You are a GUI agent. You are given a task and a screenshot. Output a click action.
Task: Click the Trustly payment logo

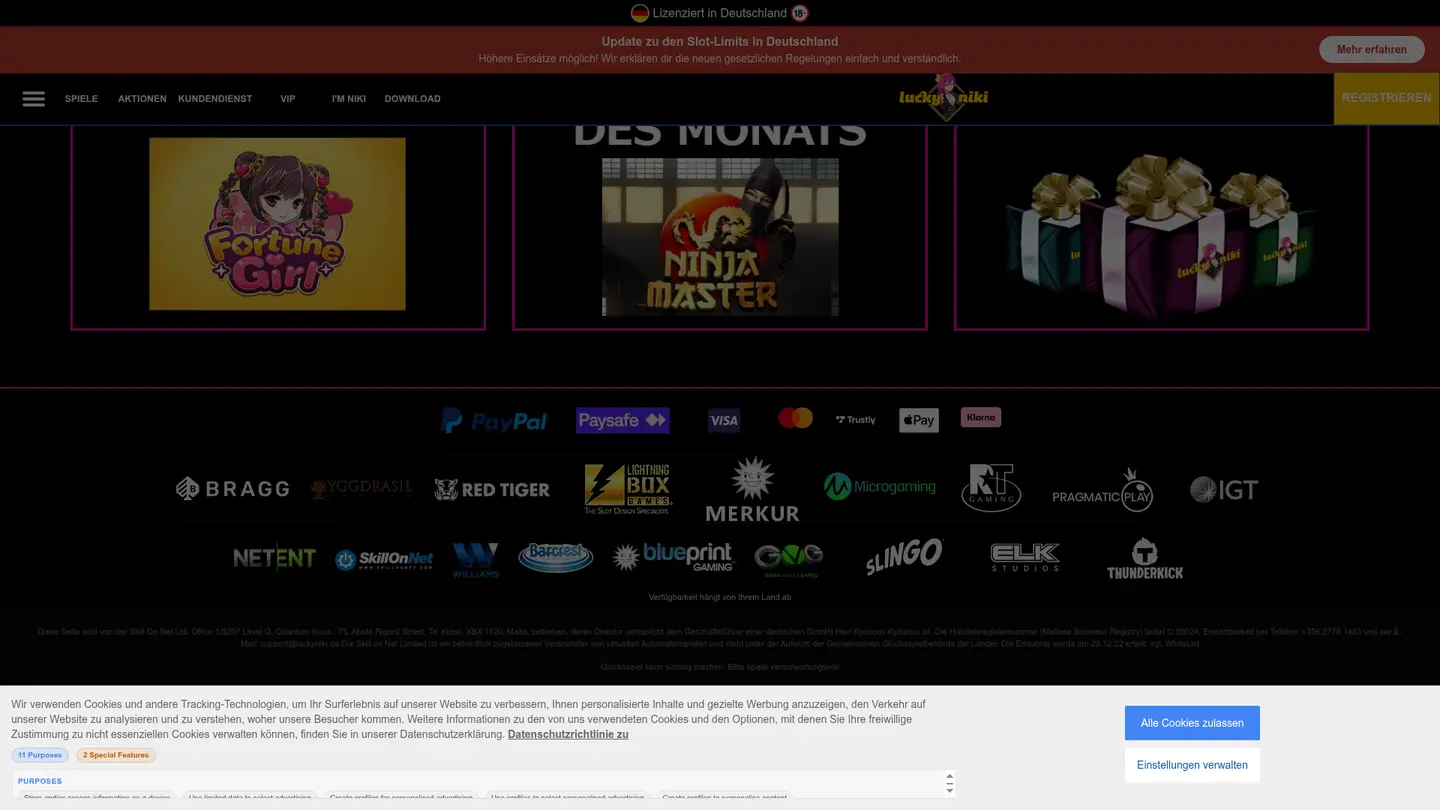855,420
